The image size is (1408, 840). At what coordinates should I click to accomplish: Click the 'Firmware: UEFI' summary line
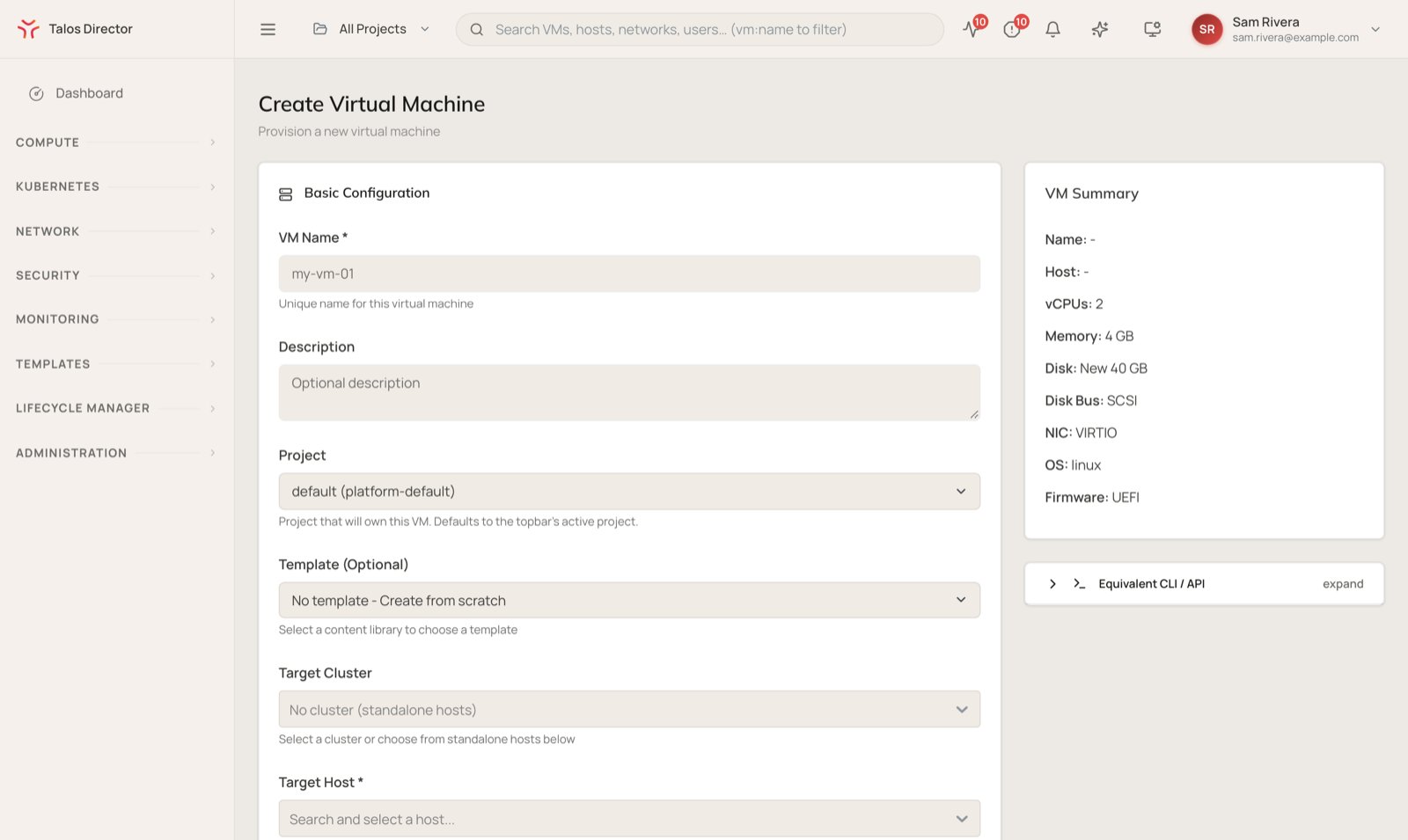pos(1092,498)
